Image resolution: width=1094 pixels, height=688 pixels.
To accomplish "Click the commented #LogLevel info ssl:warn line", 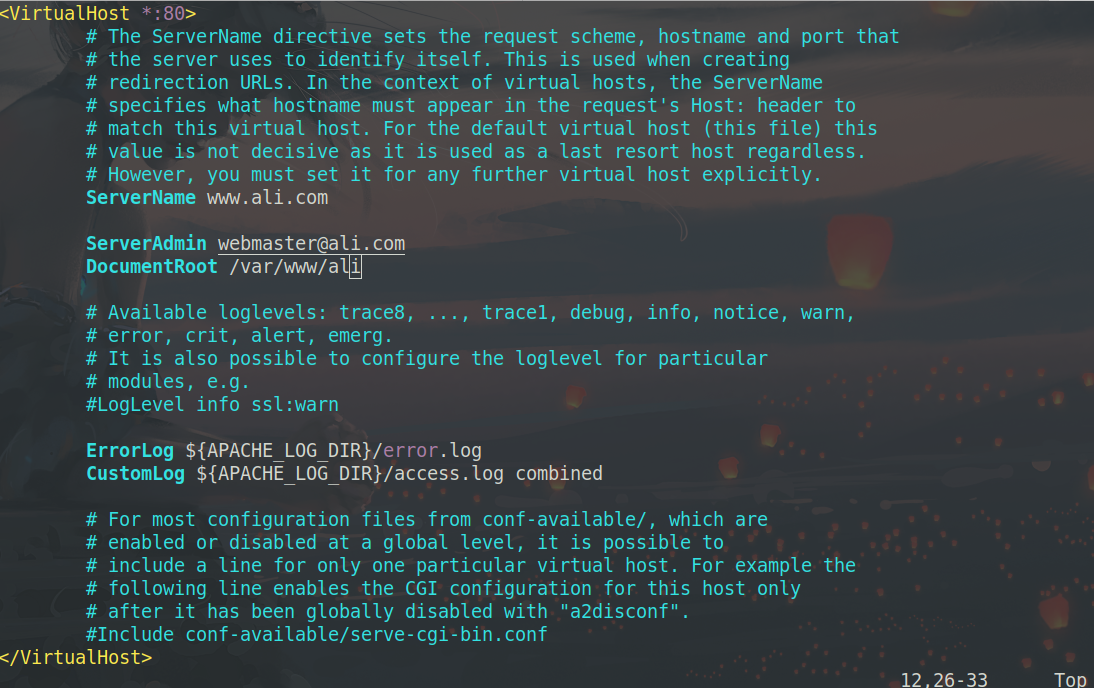I will [x=212, y=405].
